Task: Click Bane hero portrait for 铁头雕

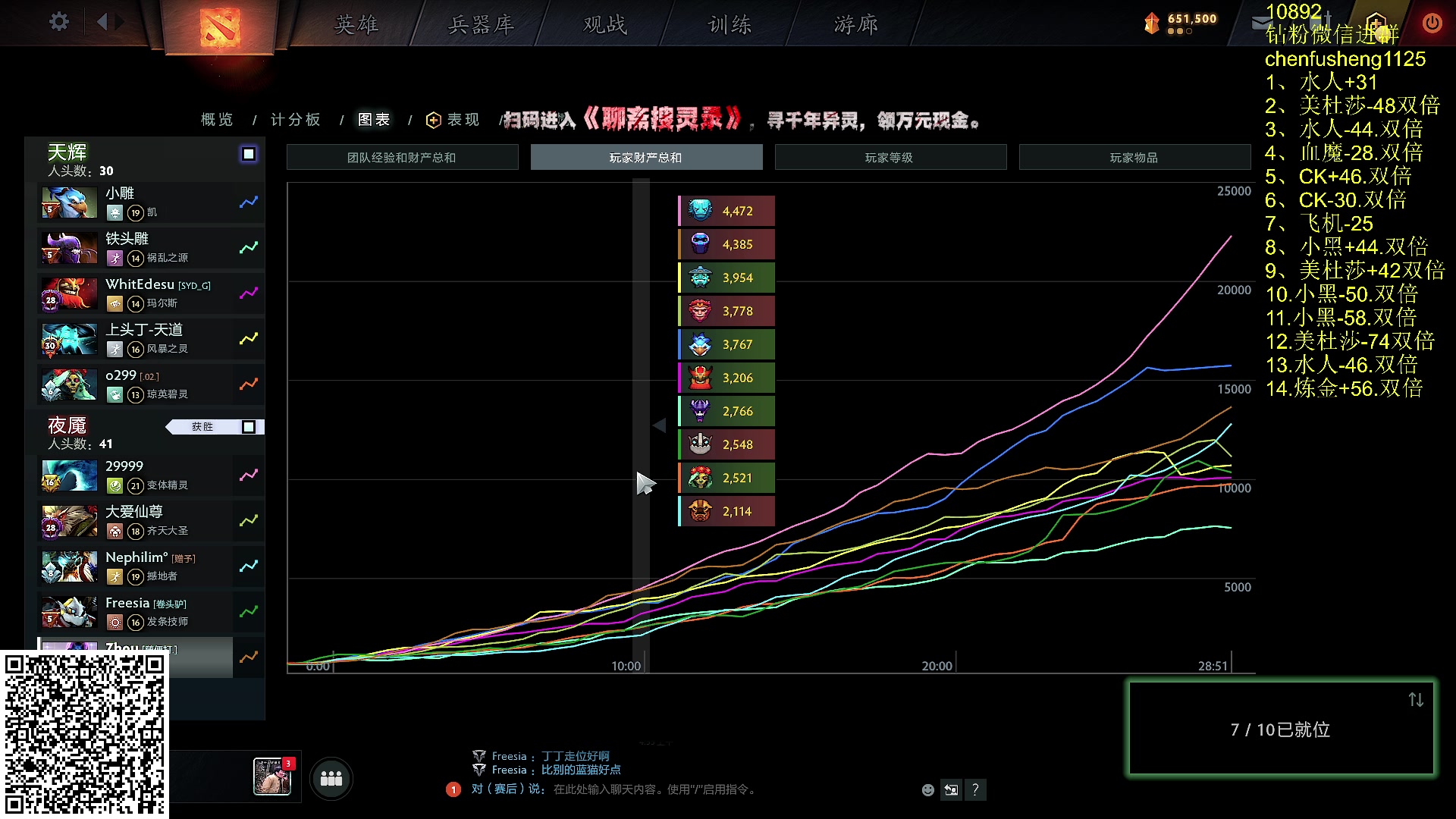Action: click(69, 248)
